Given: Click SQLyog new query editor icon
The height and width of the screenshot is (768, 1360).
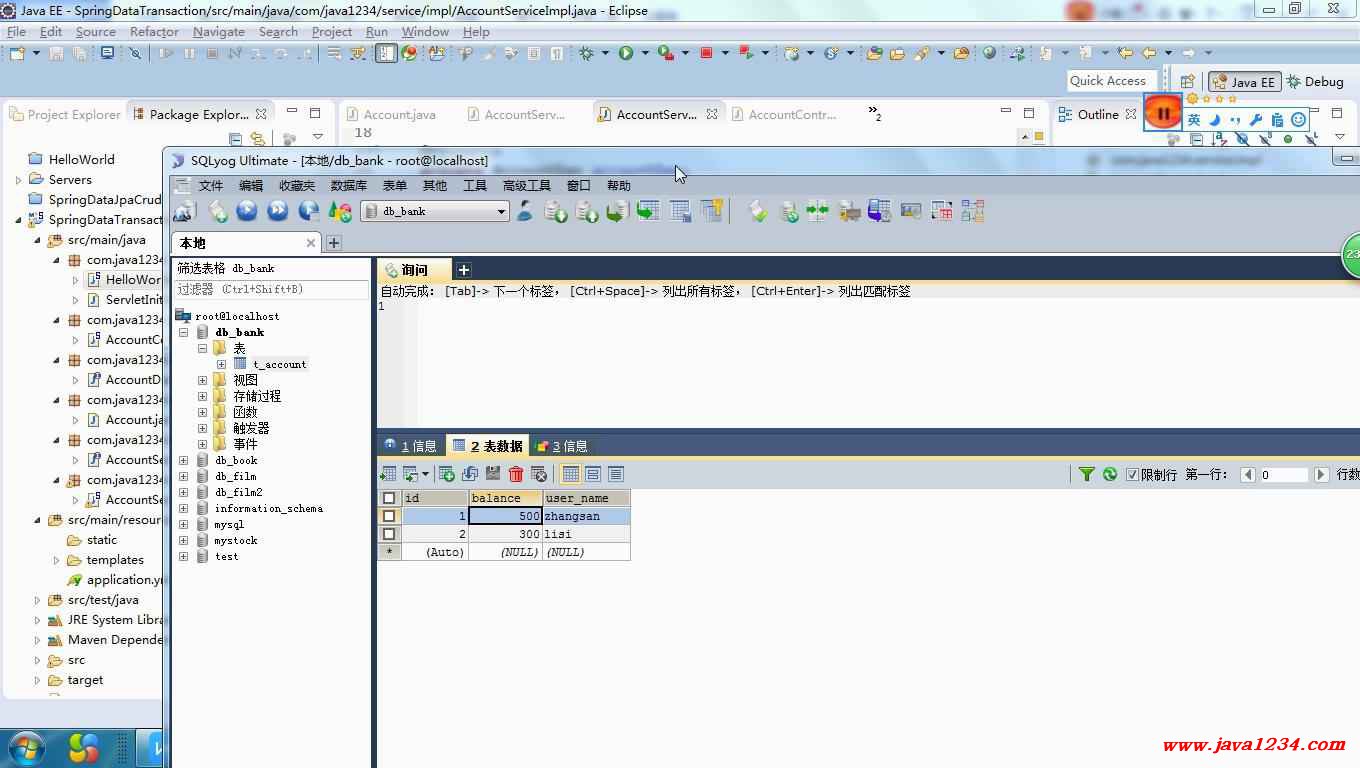Looking at the screenshot, I should point(217,211).
